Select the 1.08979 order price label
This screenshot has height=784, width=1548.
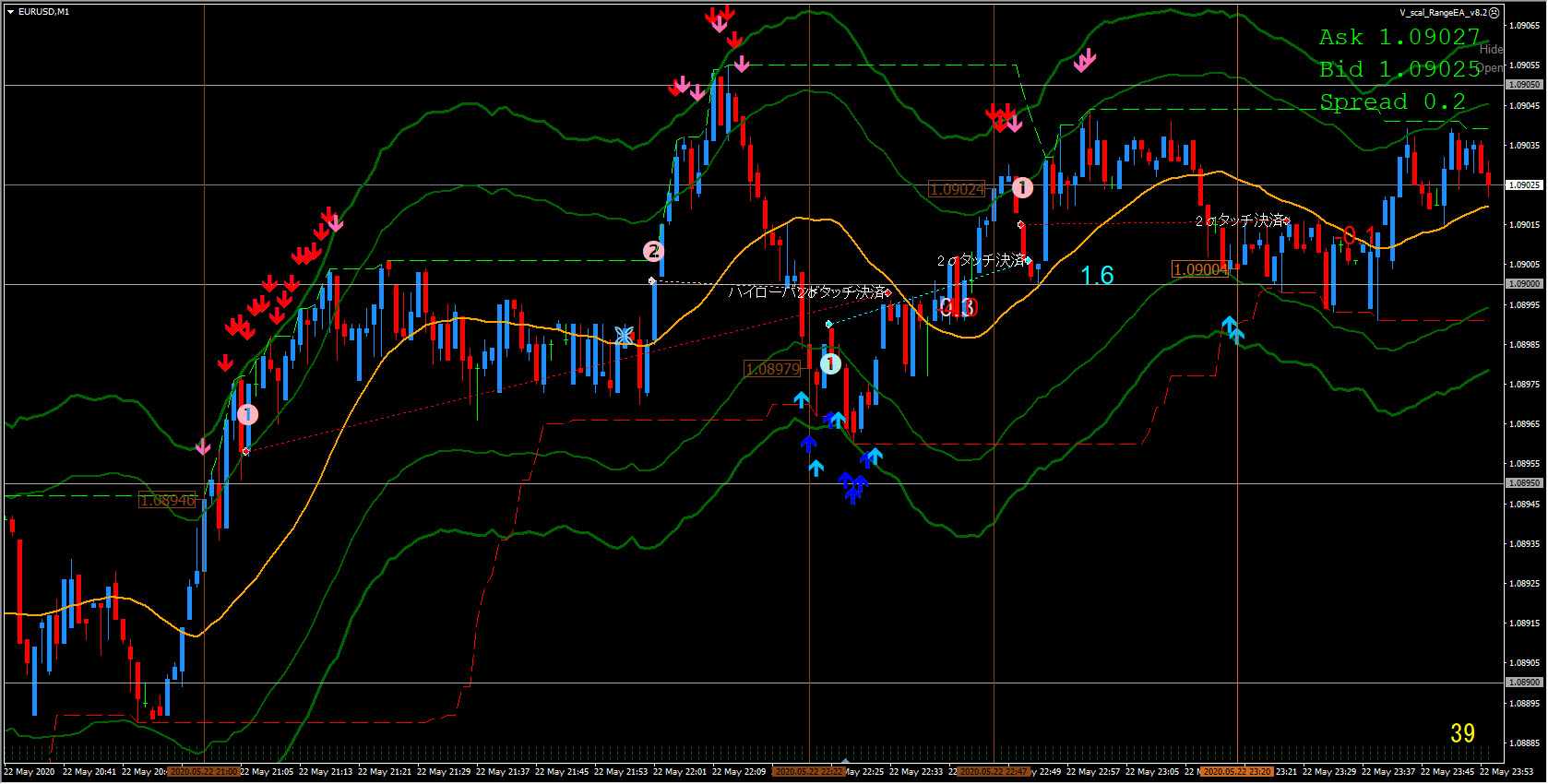pyautogui.click(x=773, y=369)
